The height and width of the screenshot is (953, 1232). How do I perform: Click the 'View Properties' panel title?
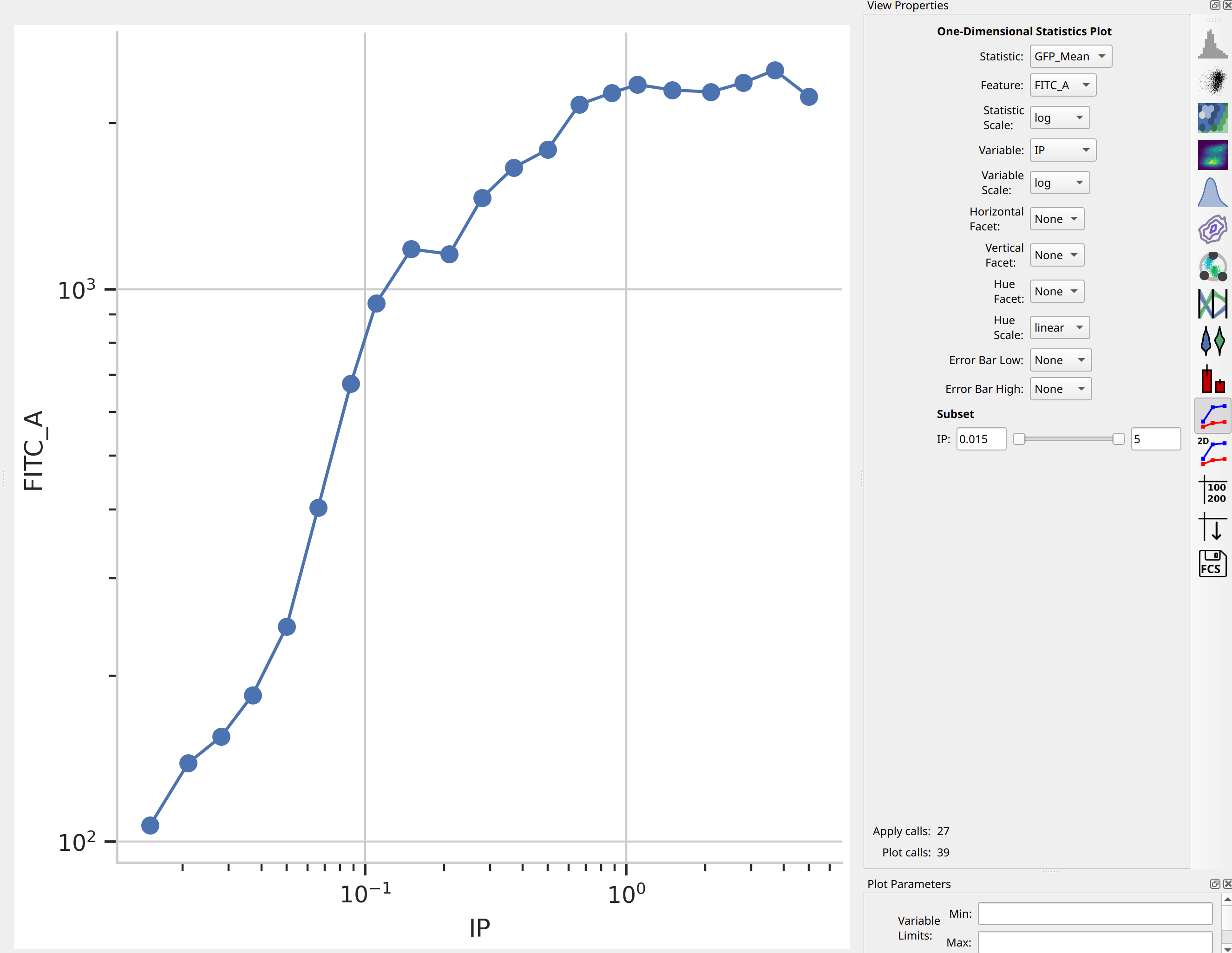click(908, 6)
